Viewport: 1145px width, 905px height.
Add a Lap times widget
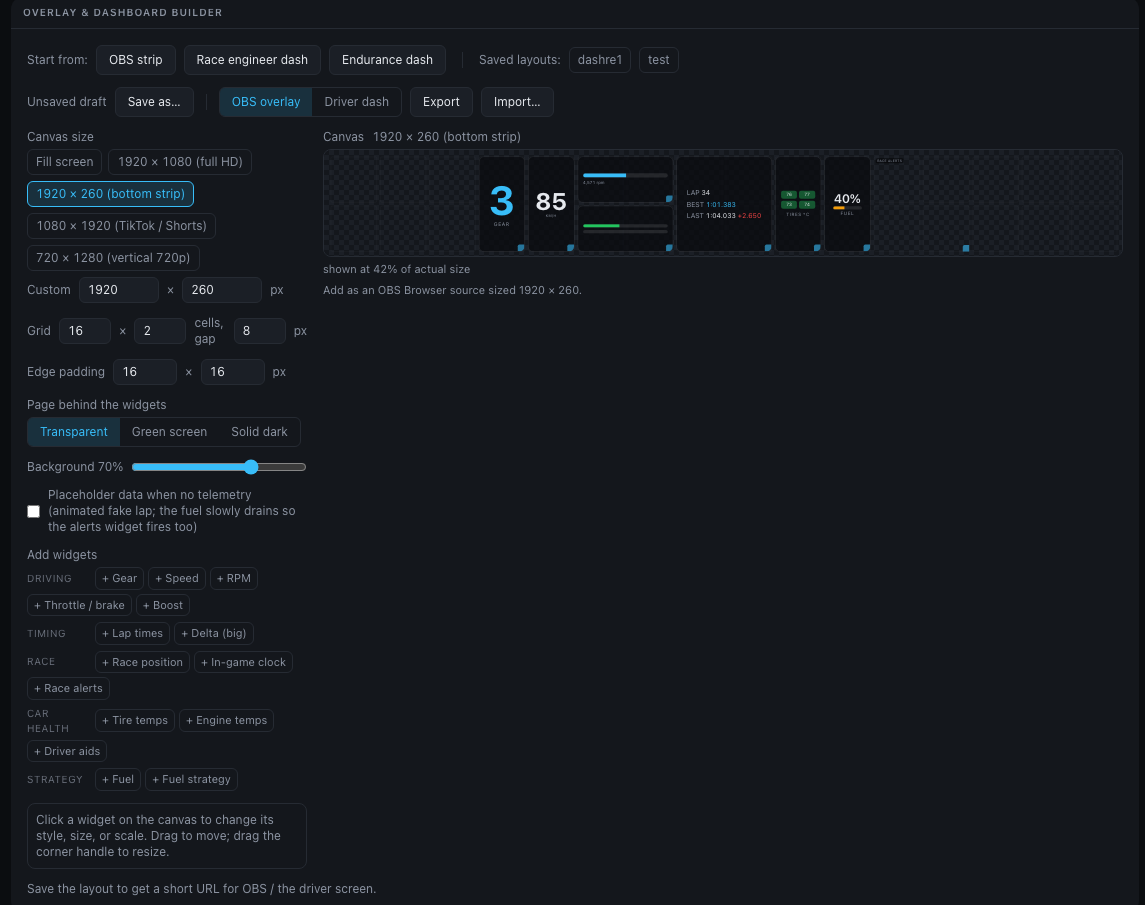133,633
